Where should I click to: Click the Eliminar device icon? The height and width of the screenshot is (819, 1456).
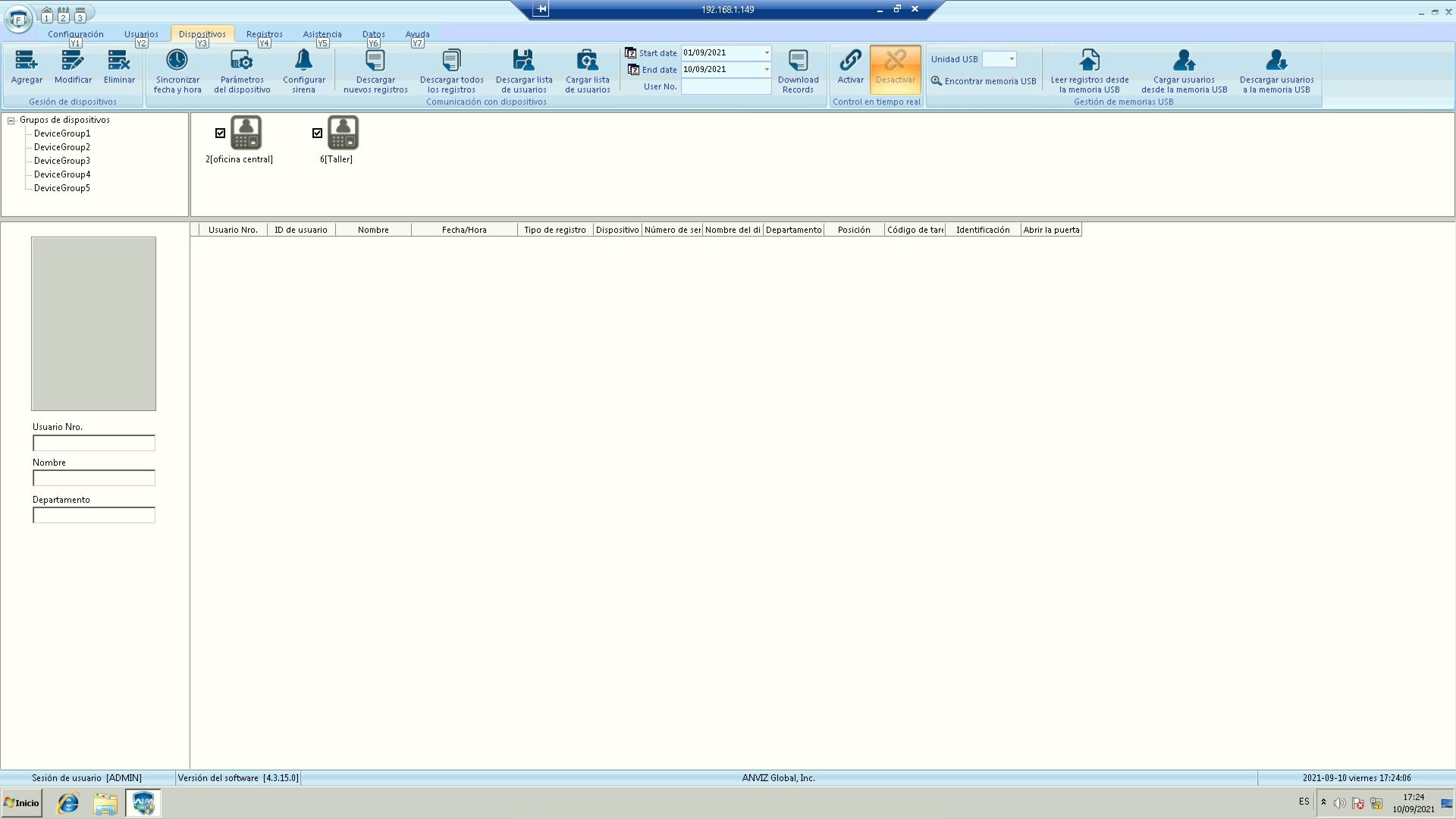coord(119,61)
